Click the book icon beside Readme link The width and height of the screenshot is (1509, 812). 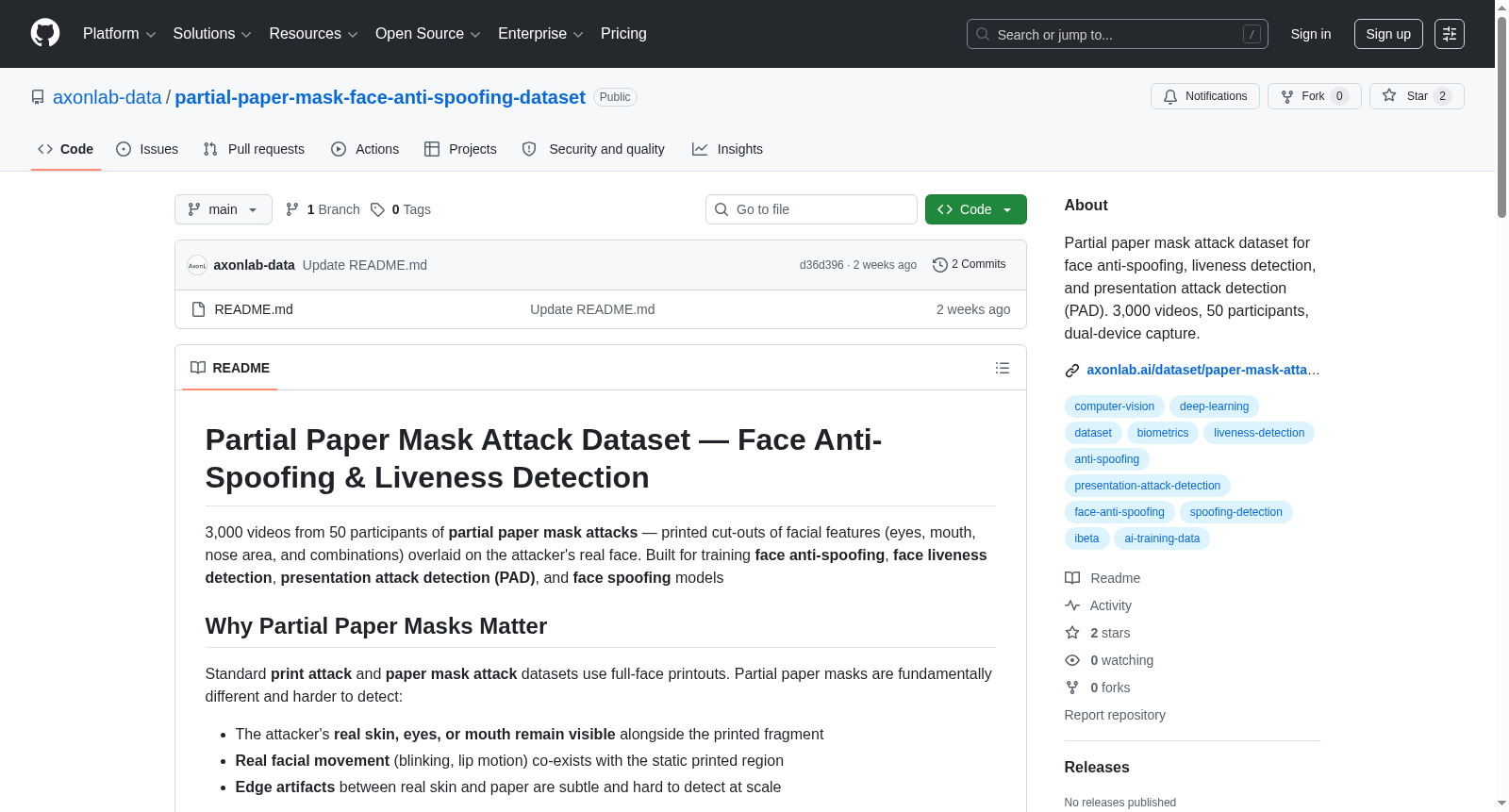point(1072,578)
